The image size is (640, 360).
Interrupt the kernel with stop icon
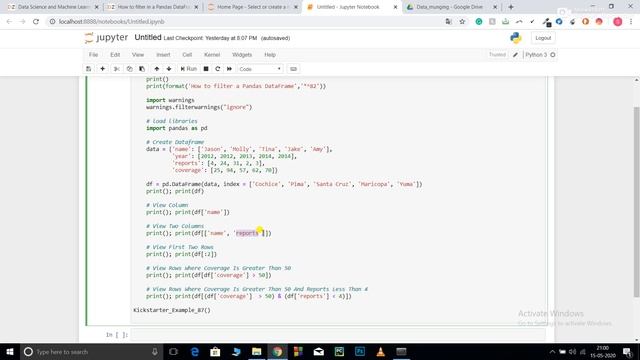pos(206,69)
